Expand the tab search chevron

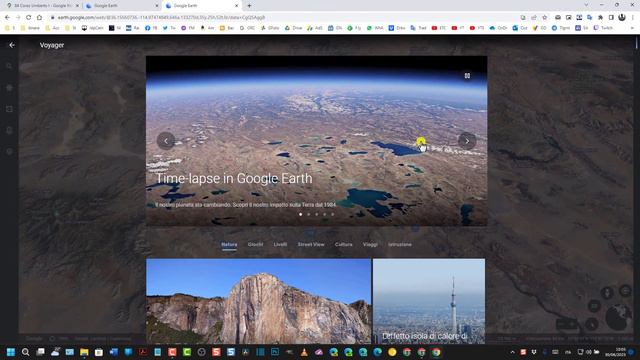point(586,5)
